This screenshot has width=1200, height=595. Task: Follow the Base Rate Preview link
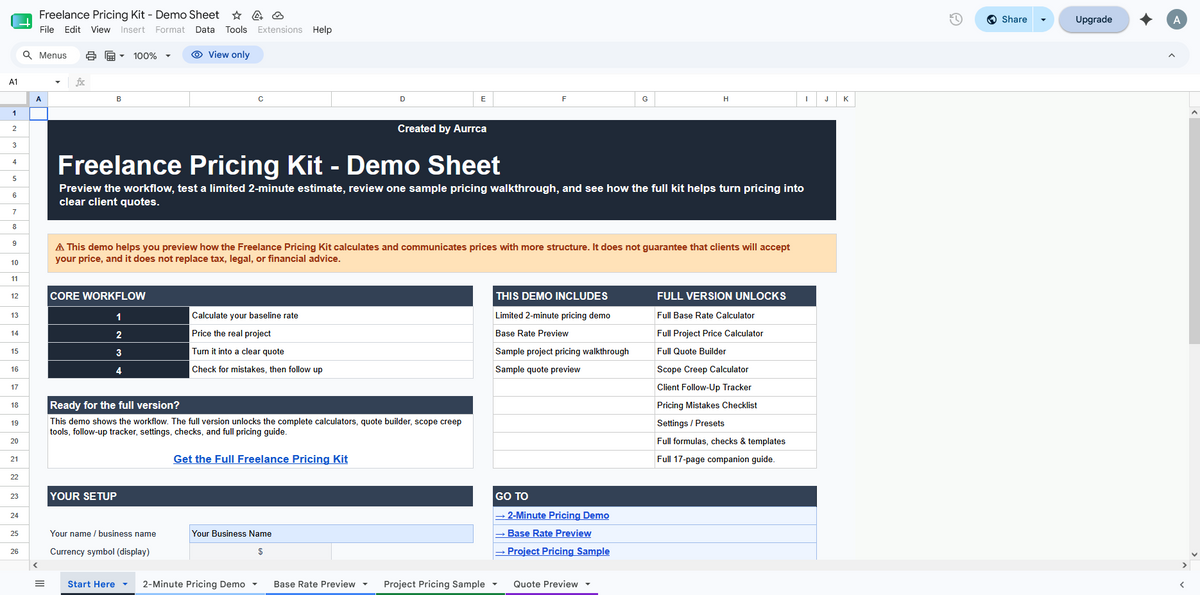543,533
